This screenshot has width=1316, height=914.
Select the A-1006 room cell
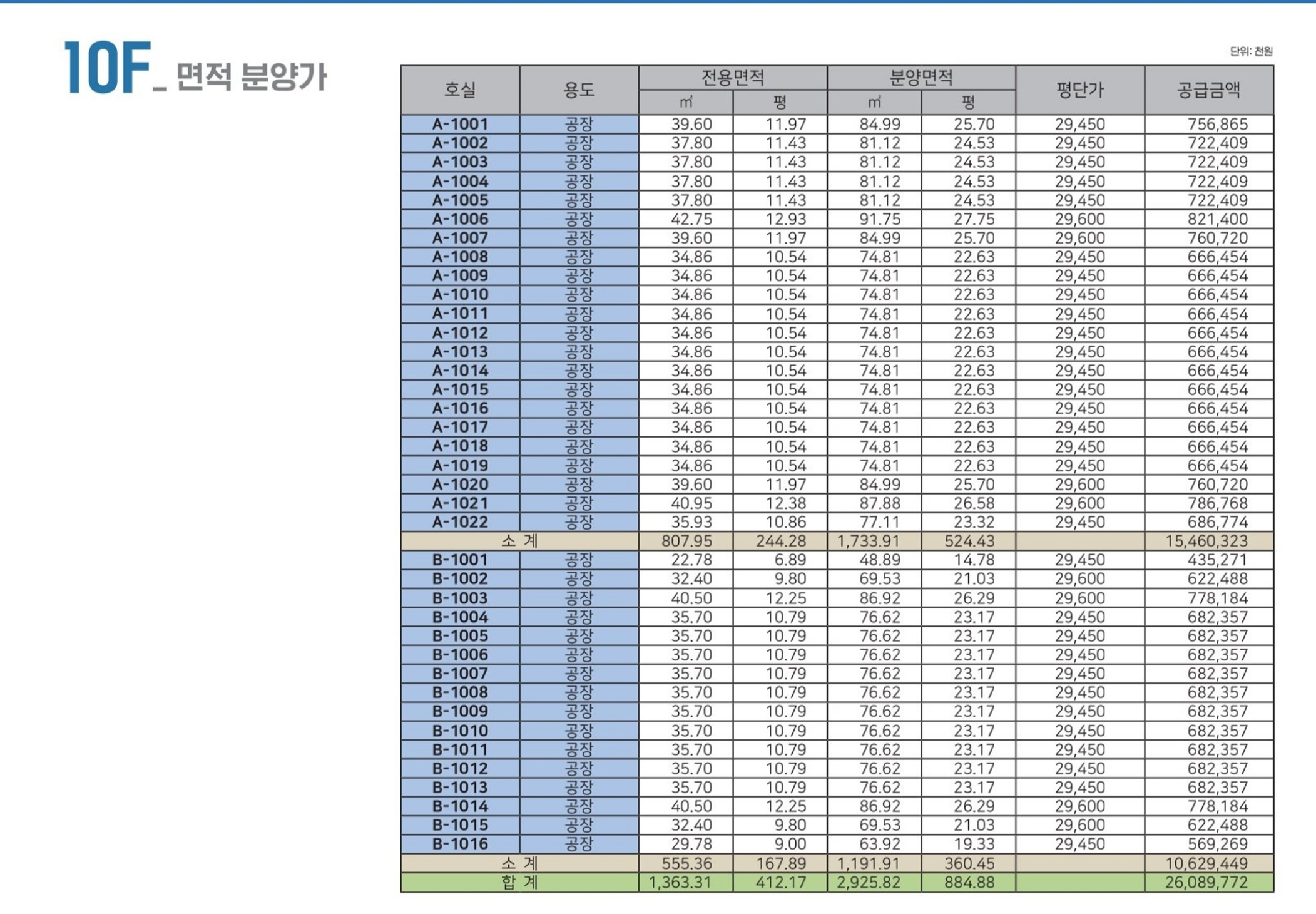(460, 219)
